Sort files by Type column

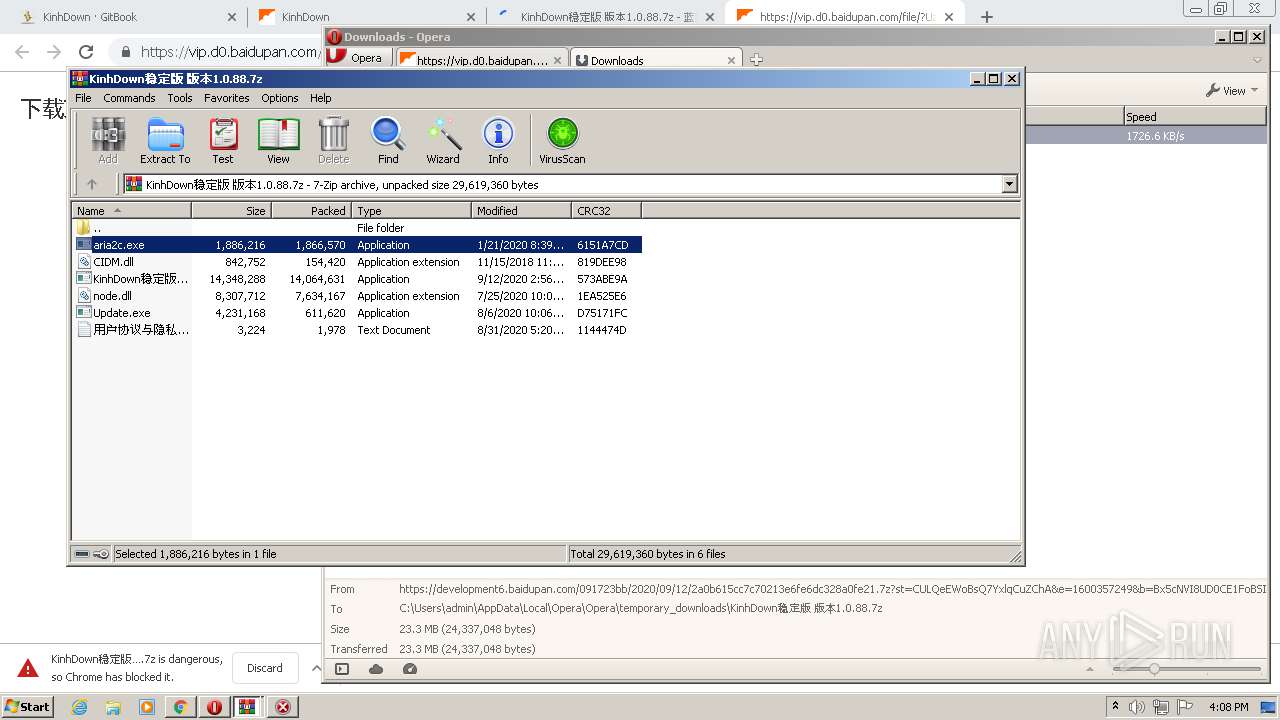(411, 210)
